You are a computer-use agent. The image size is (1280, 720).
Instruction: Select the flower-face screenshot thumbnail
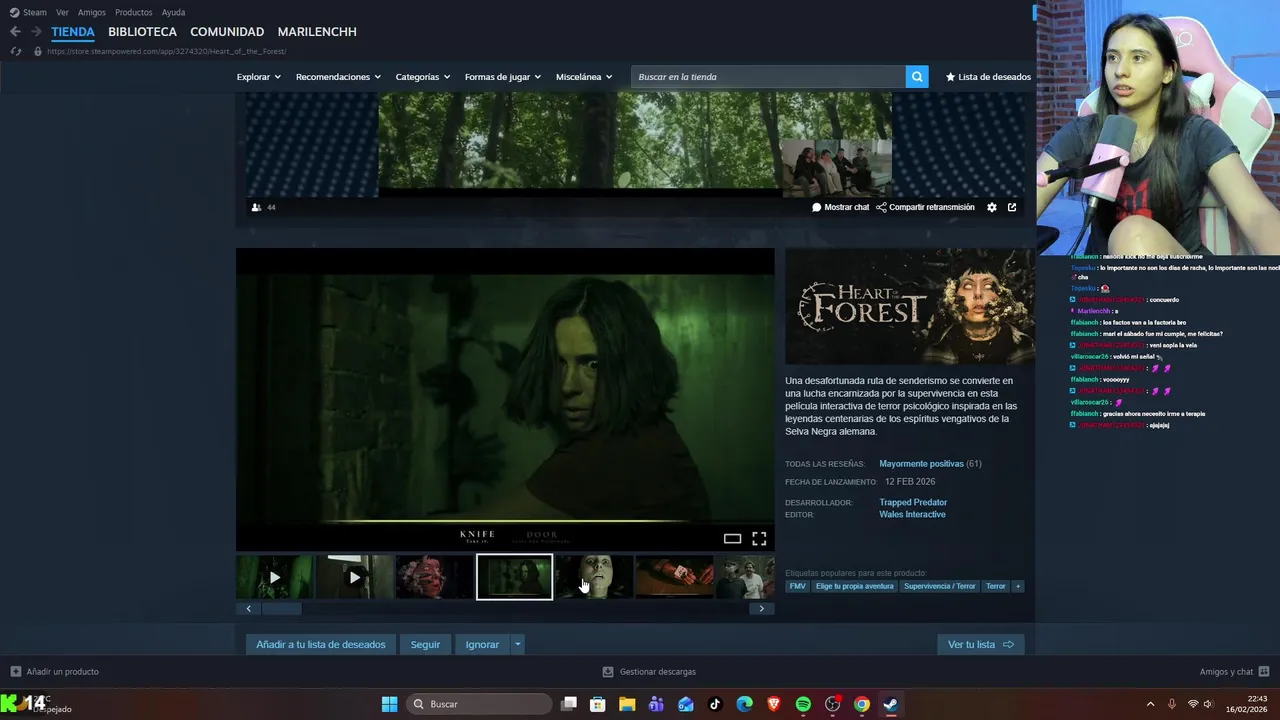coord(434,577)
